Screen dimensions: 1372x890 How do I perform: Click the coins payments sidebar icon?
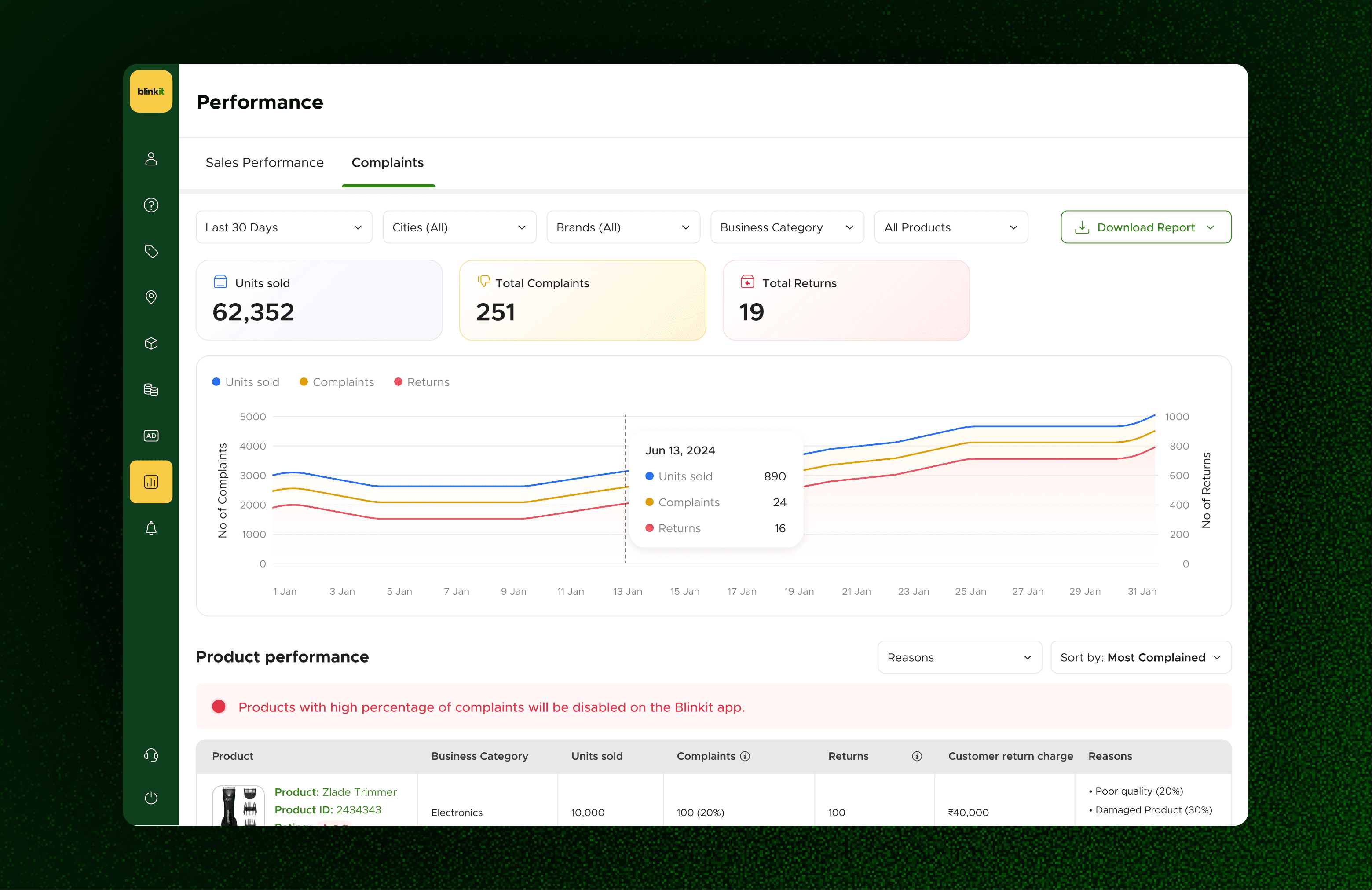point(151,390)
